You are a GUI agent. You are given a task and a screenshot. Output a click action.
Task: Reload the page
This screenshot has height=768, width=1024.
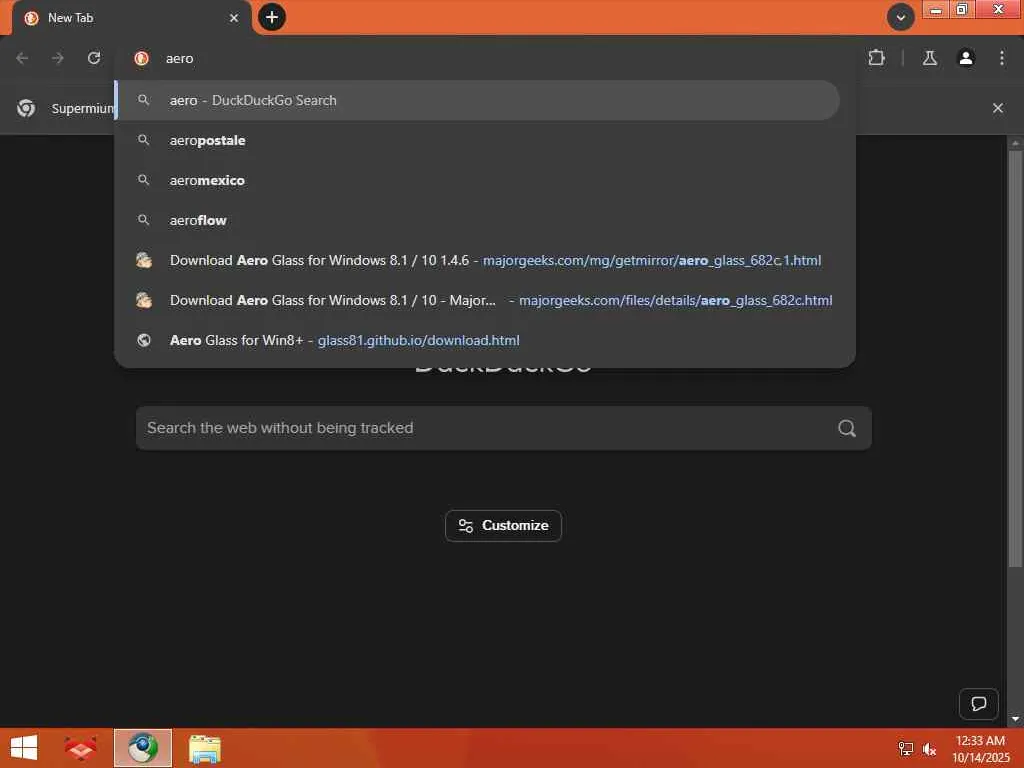click(x=94, y=58)
